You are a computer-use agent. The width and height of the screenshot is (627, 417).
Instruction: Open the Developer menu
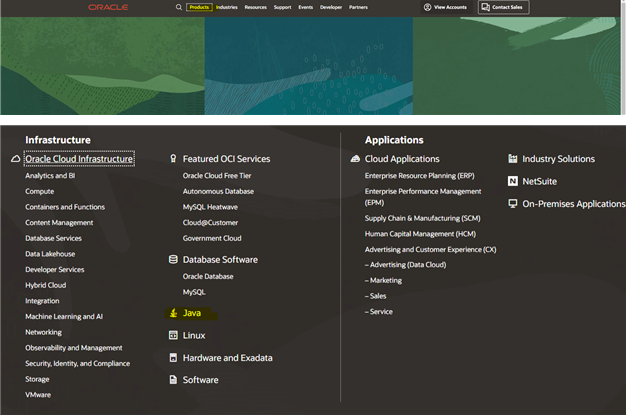tap(331, 7)
